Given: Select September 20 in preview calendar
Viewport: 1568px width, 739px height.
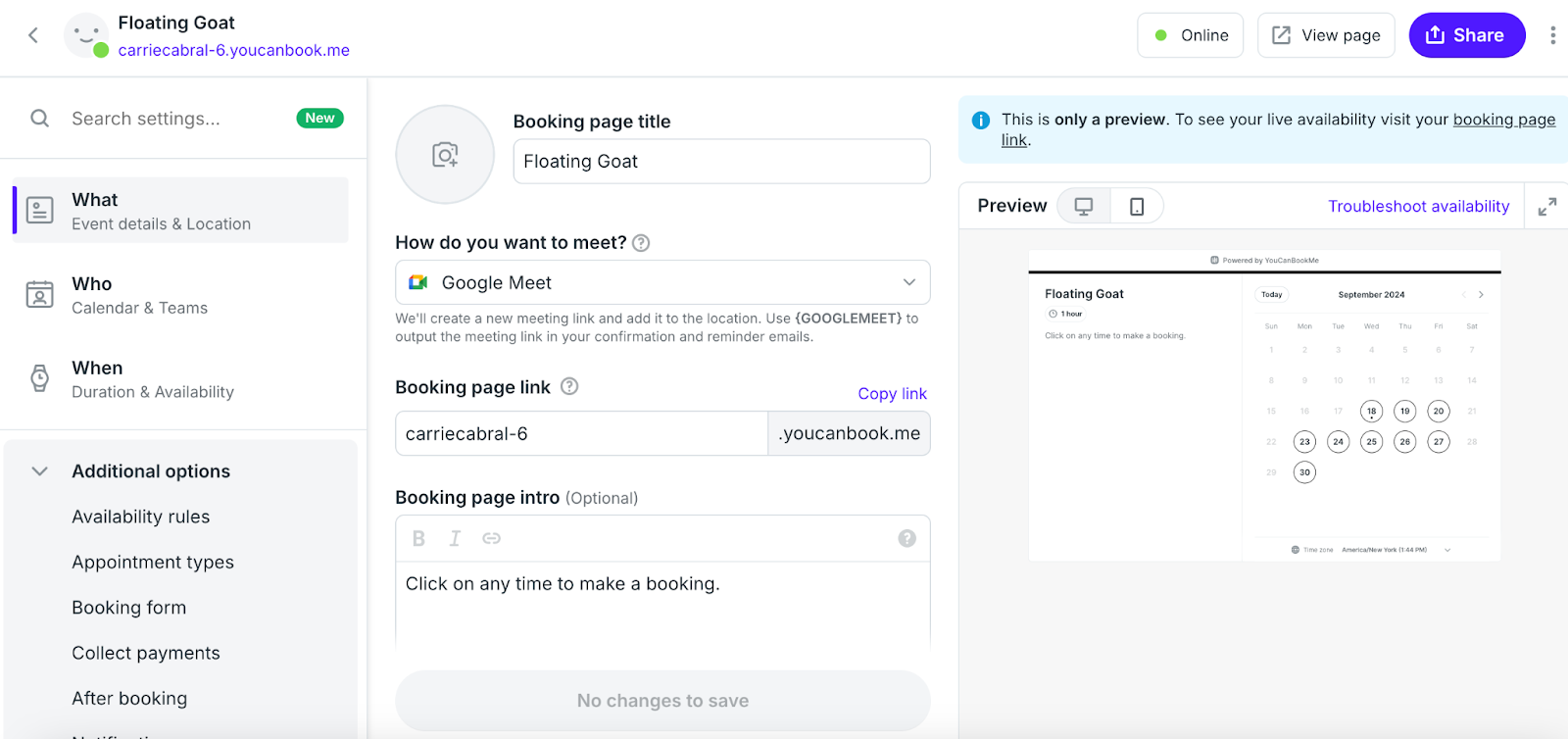Looking at the screenshot, I should tap(1439, 412).
